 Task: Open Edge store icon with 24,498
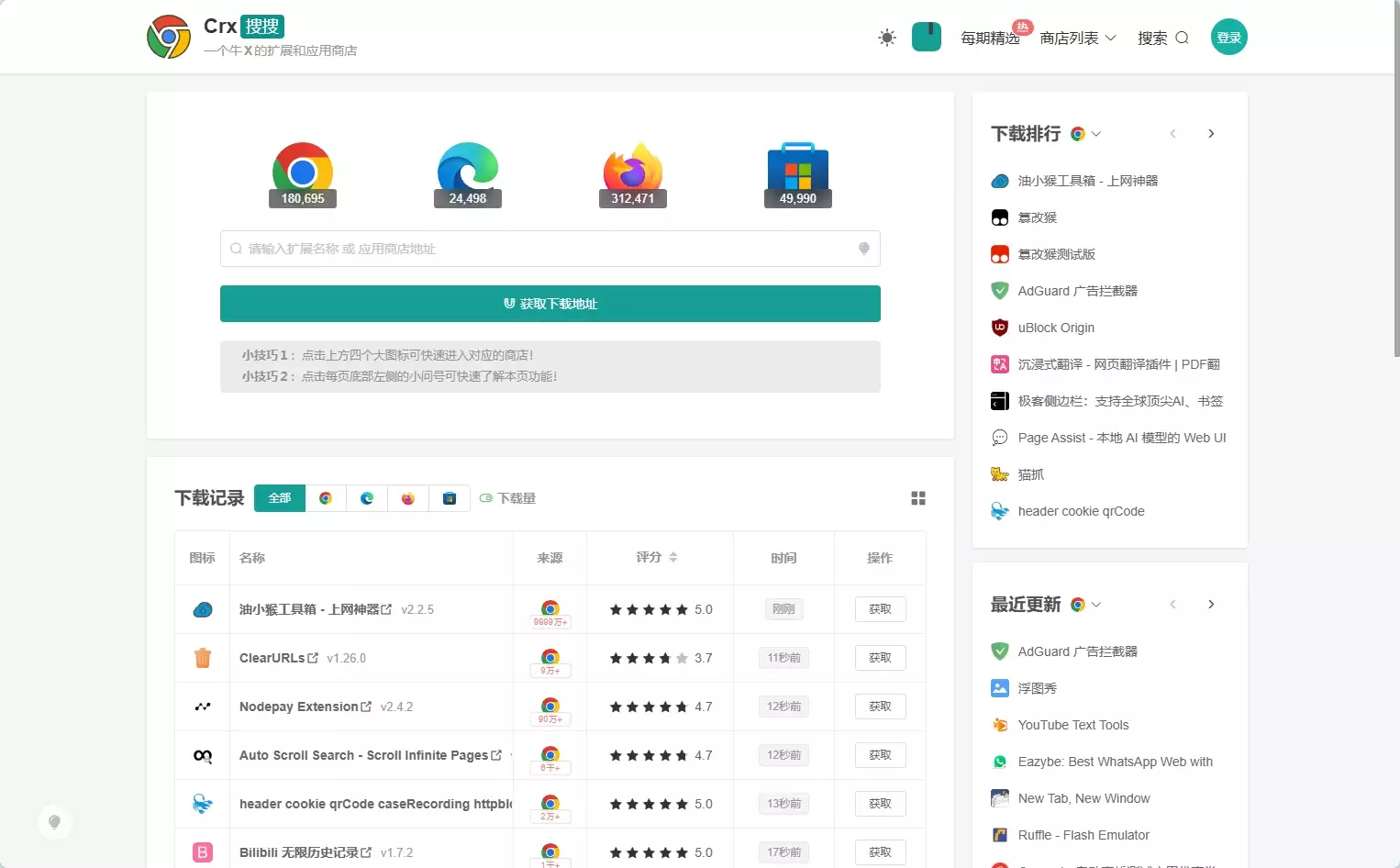point(468,174)
